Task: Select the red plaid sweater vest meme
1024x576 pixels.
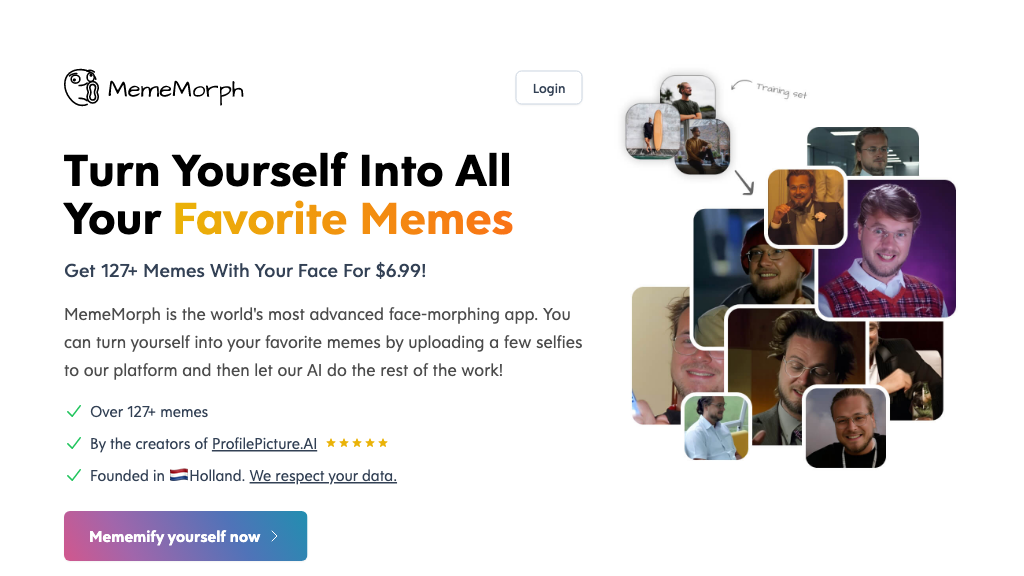Action: [886, 248]
